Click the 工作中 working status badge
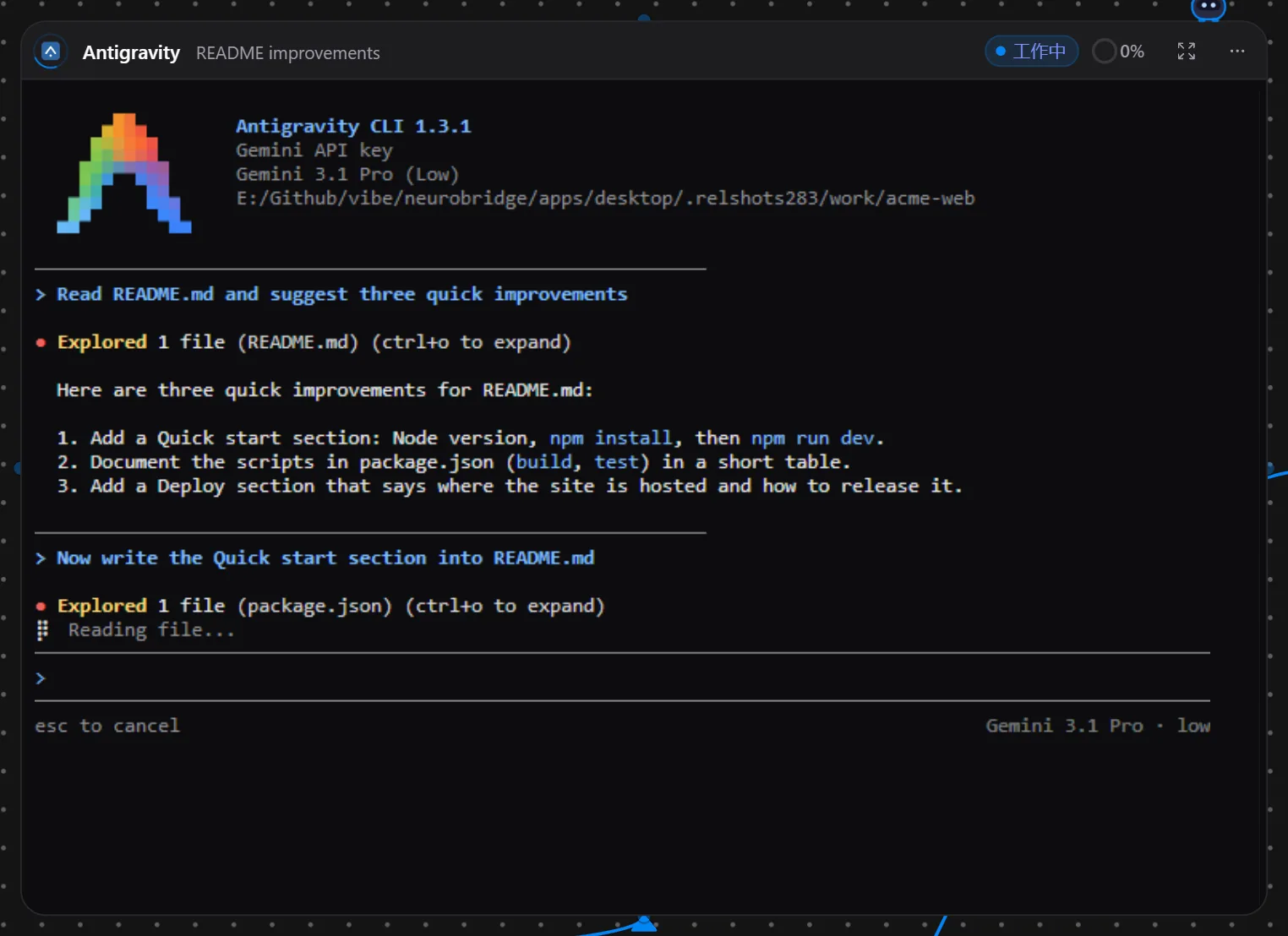 point(1031,52)
